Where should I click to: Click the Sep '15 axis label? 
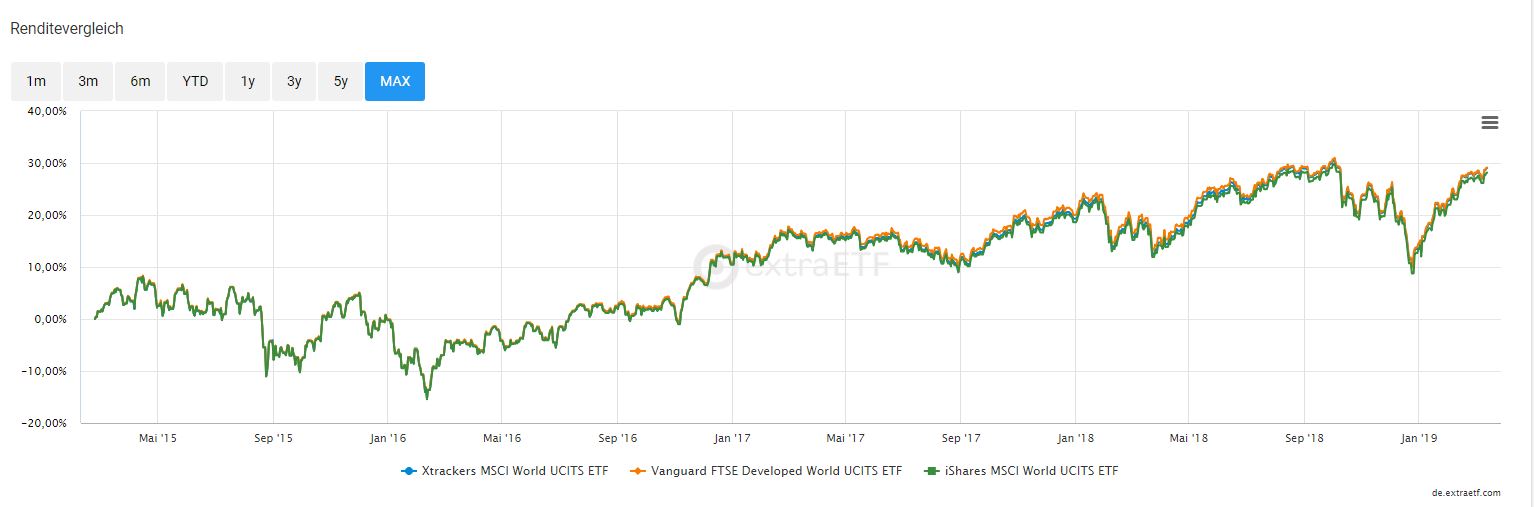273,438
